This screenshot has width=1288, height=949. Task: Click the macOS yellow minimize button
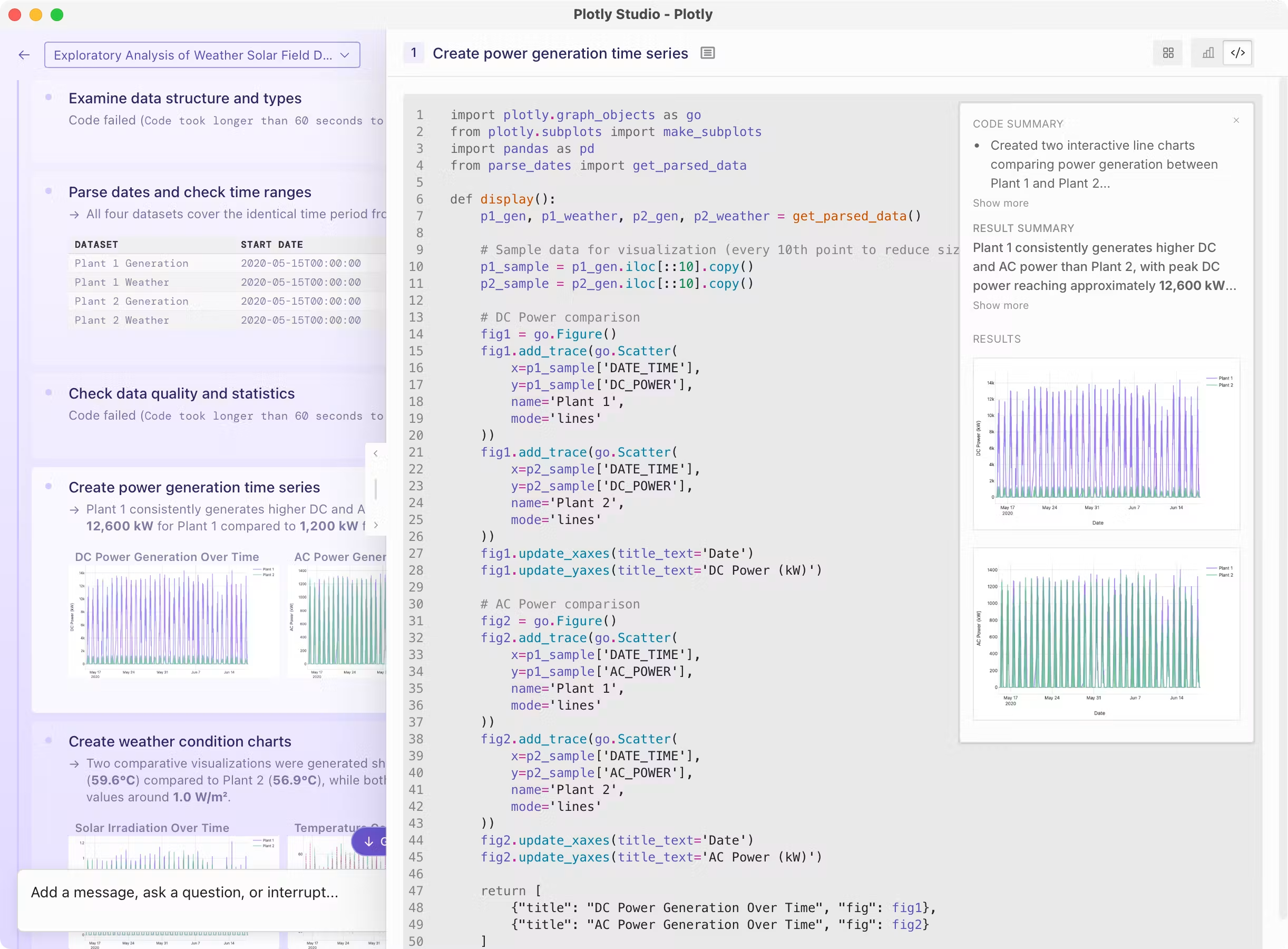[x=36, y=14]
